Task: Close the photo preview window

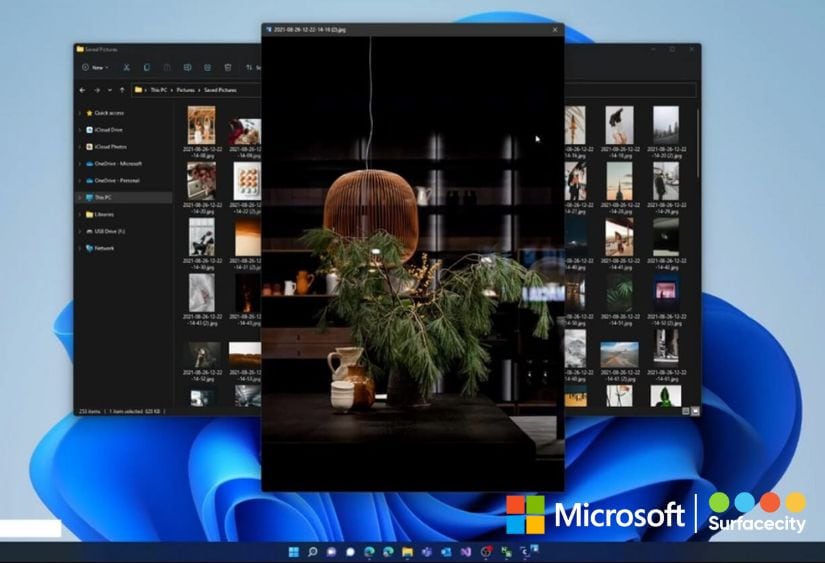Action: 554,30
